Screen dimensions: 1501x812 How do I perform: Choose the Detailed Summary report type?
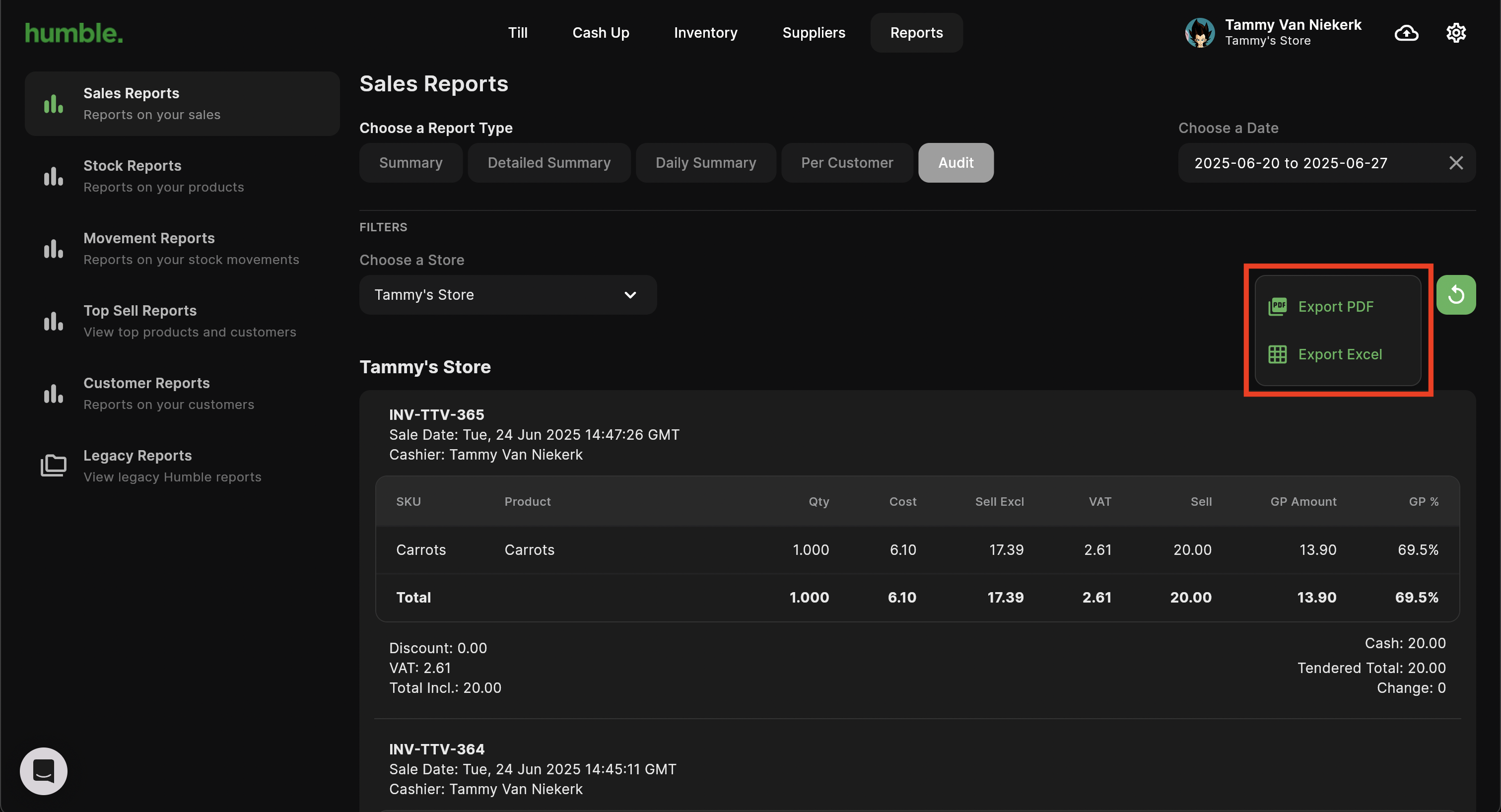tap(549, 163)
